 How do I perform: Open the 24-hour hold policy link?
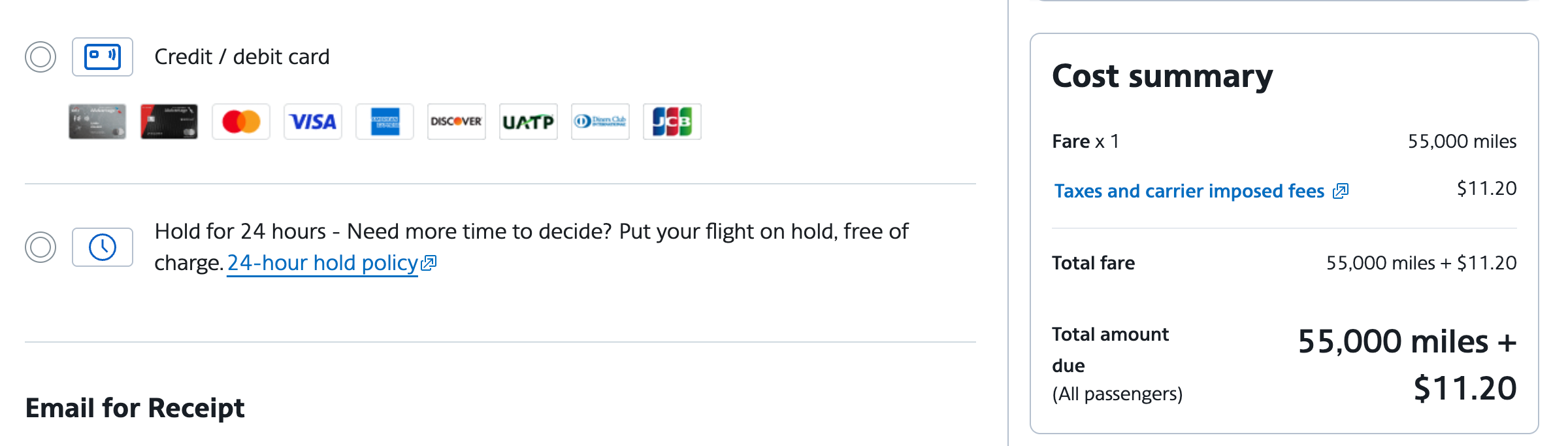point(323,262)
